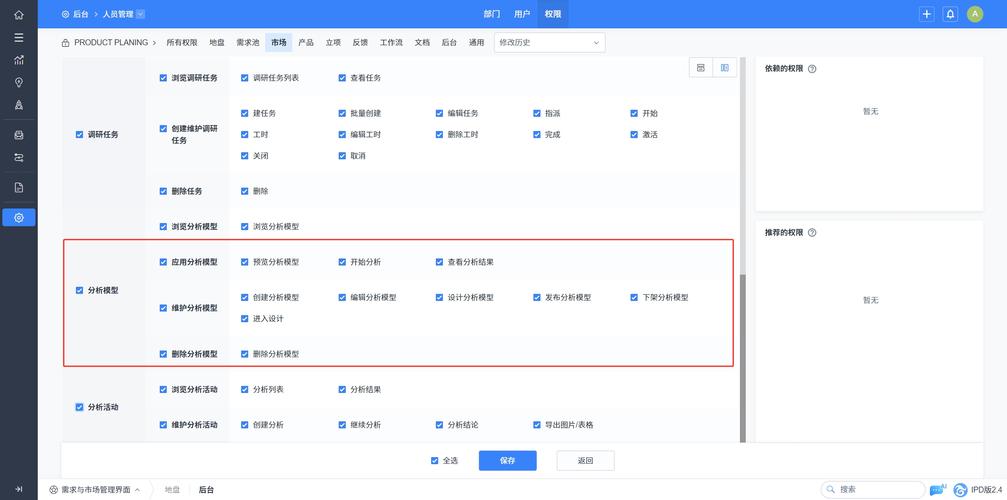Open the chart statistics sidebar icon
Viewport: 1007px width, 500px height.
click(19, 60)
